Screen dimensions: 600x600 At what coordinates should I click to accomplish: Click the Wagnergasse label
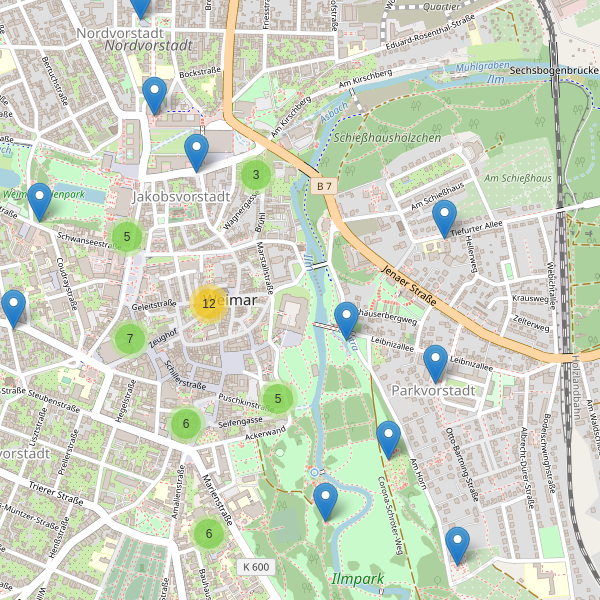[x=241, y=211]
